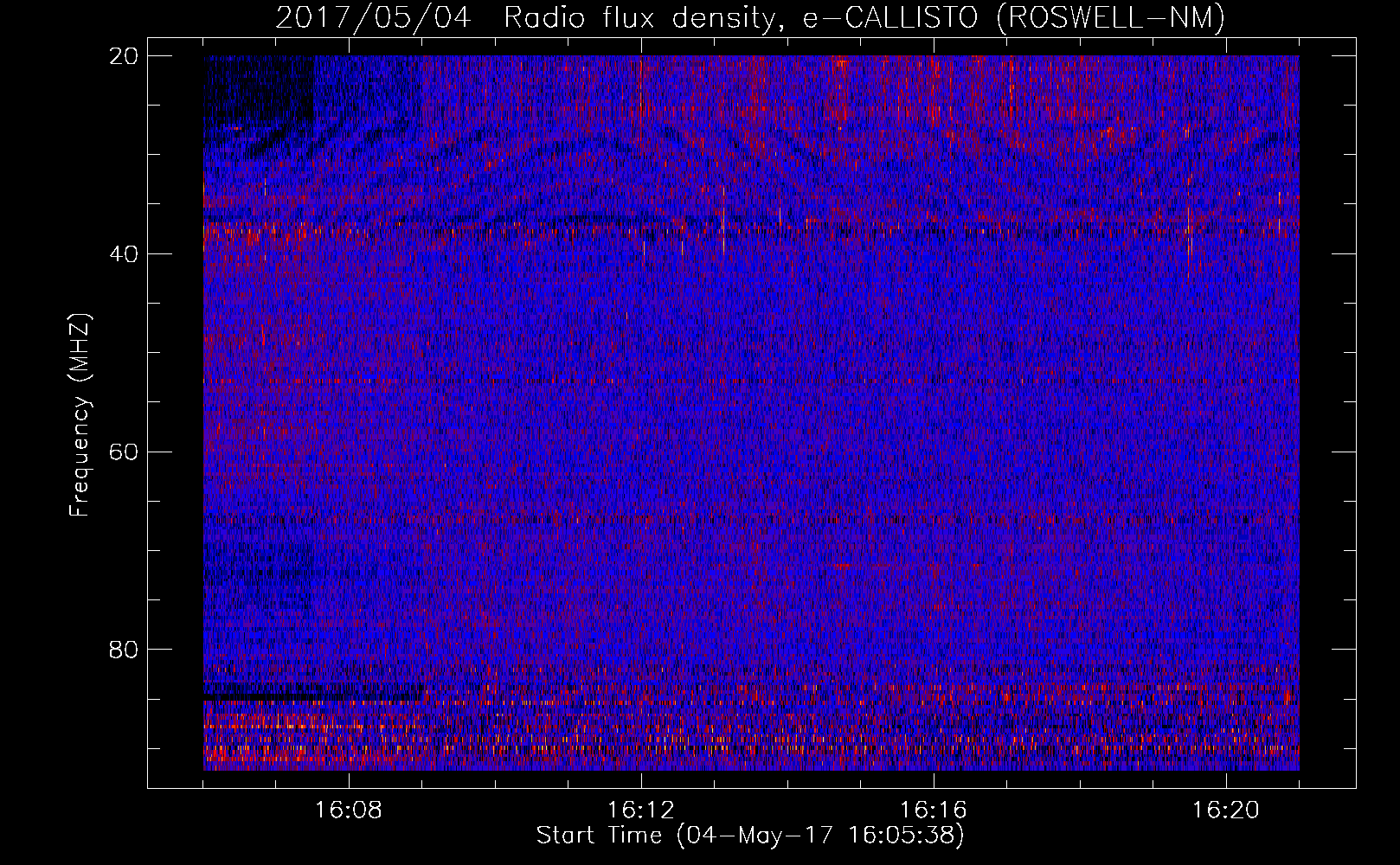Click the frequency tick label "20"
This screenshot has height=865, width=1400.
[124, 56]
